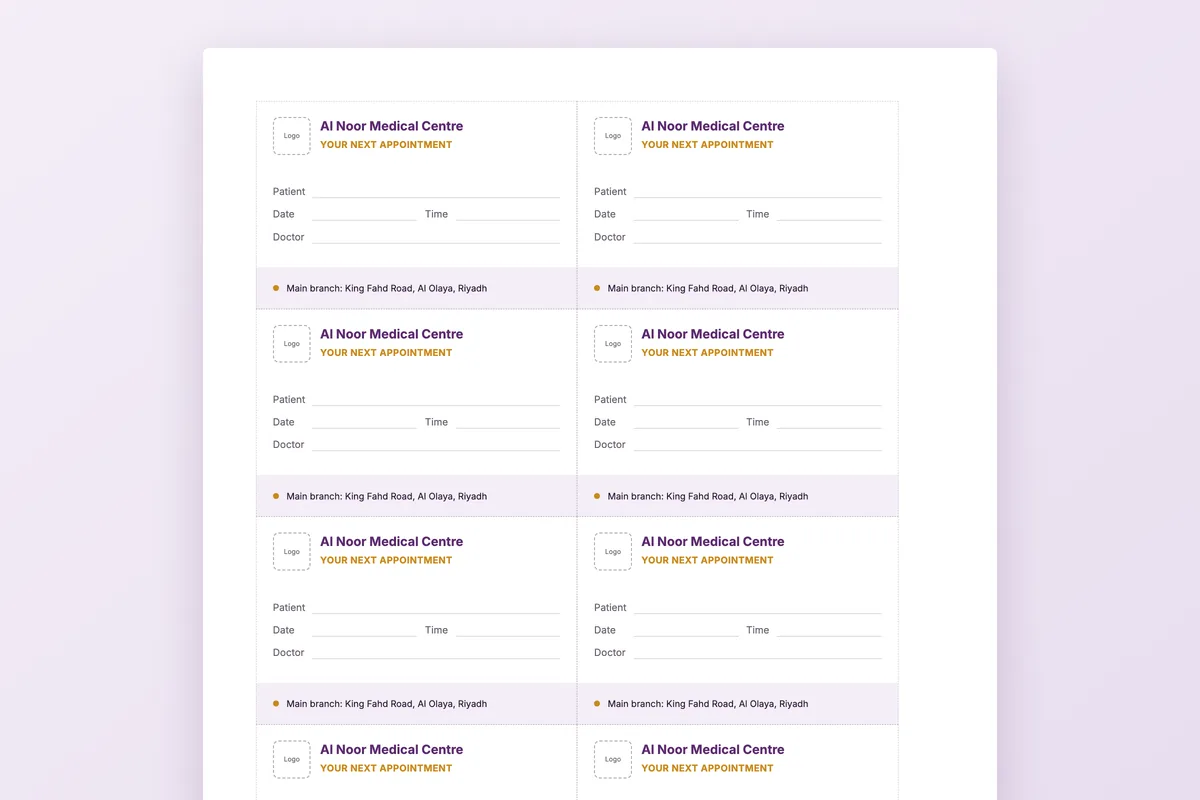Click 'Al Noor Medical Centre' in bottom-right cut-off card
The width and height of the screenshot is (1200, 800).
click(x=713, y=750)
